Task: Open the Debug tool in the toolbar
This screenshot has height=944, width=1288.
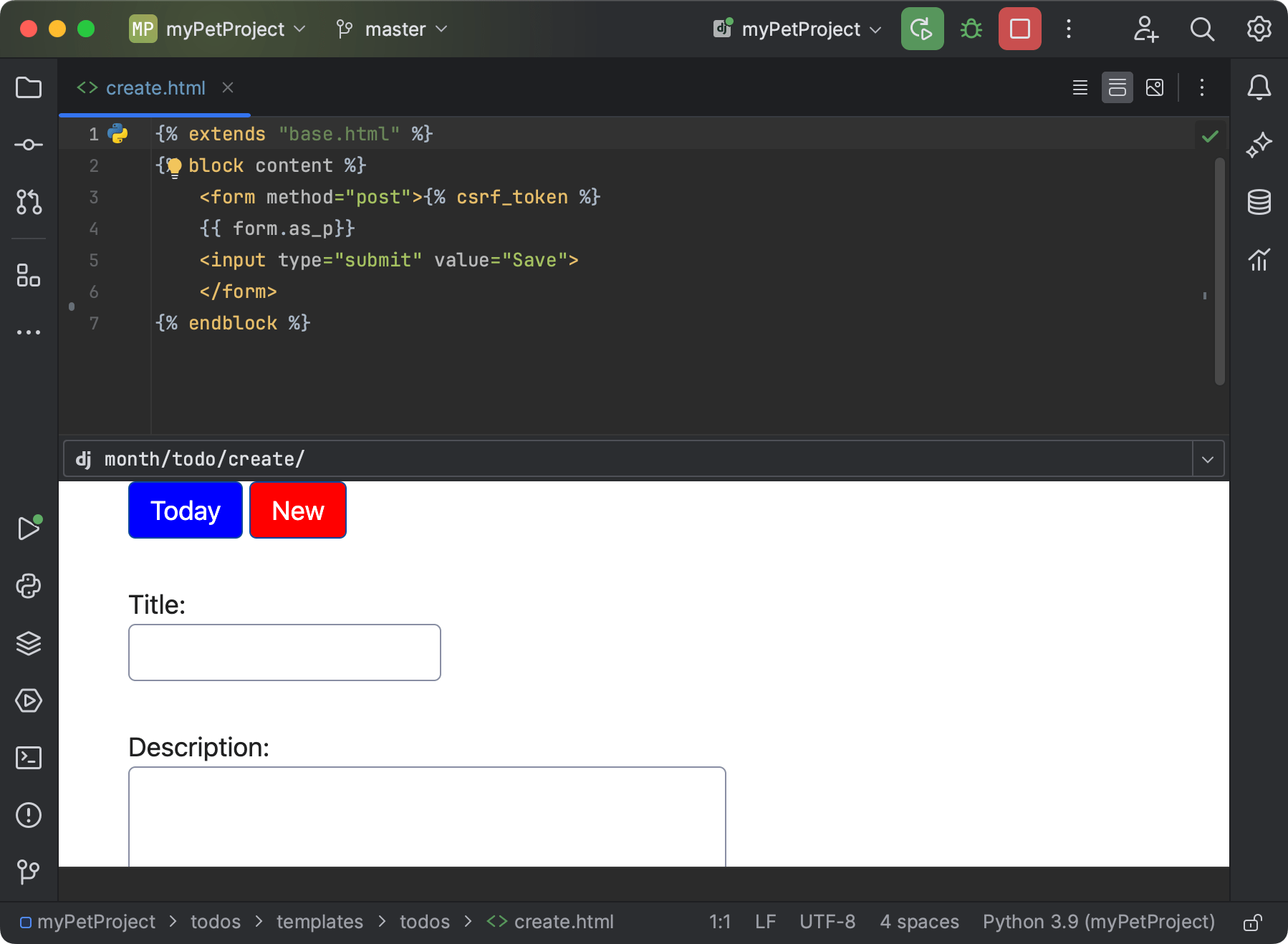Action: click(971, 29)
